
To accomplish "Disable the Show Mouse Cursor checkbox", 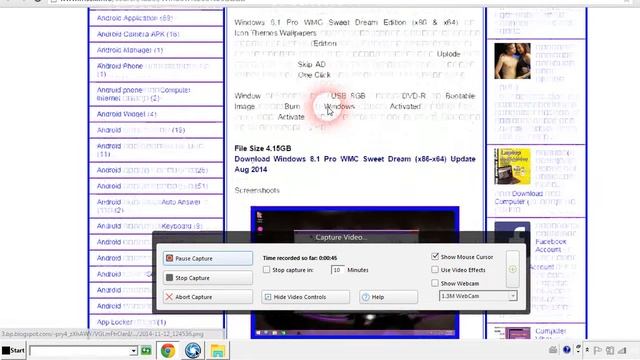I will click(x=435, y=257).
